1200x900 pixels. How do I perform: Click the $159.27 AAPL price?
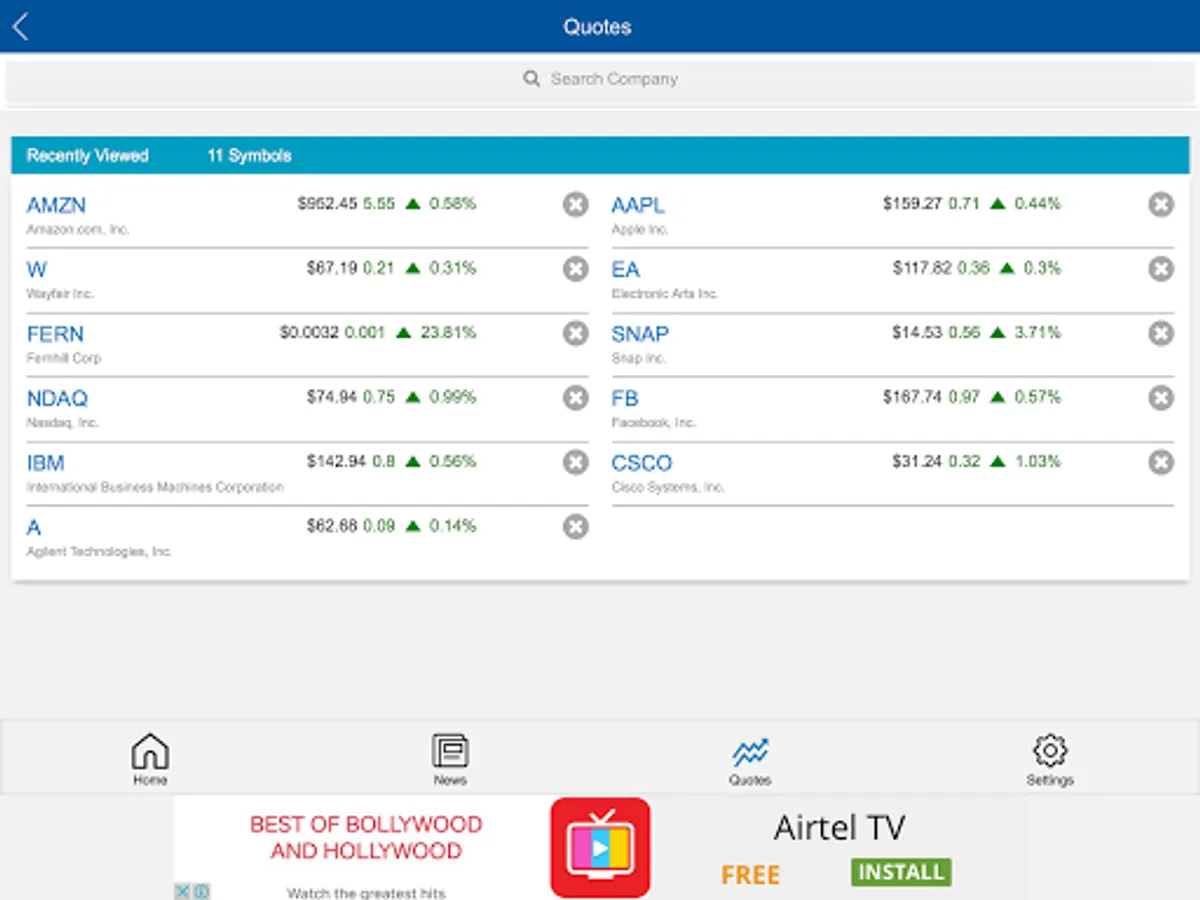coord(912,204)
